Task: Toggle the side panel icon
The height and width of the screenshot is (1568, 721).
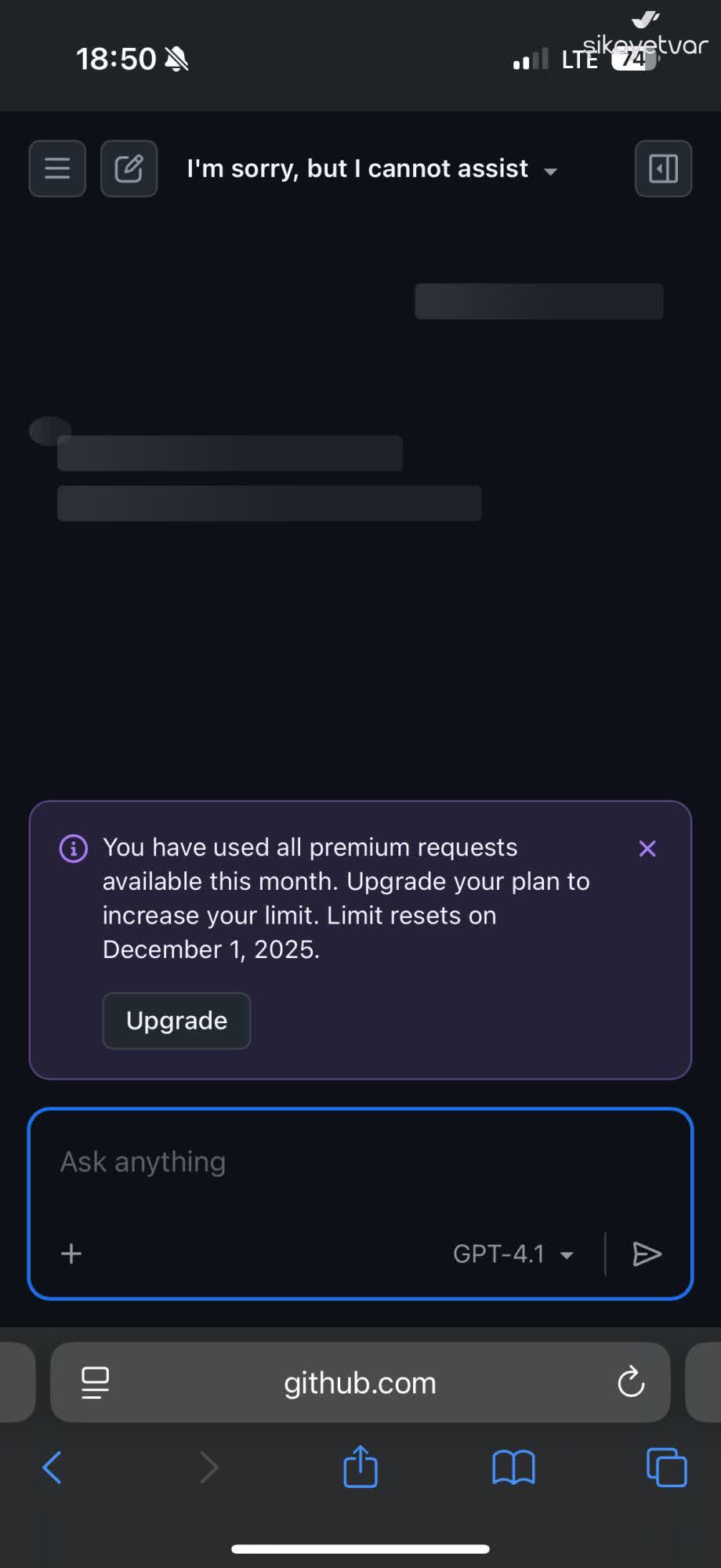Action: pyautogui.click(x=663, y=169)
